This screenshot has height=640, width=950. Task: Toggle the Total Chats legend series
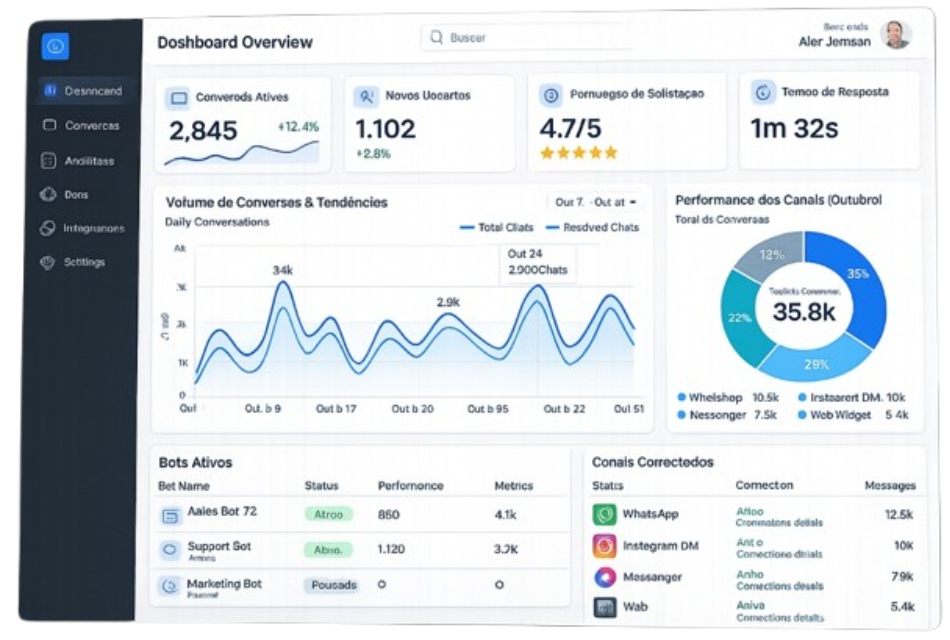tap(497, 227)
